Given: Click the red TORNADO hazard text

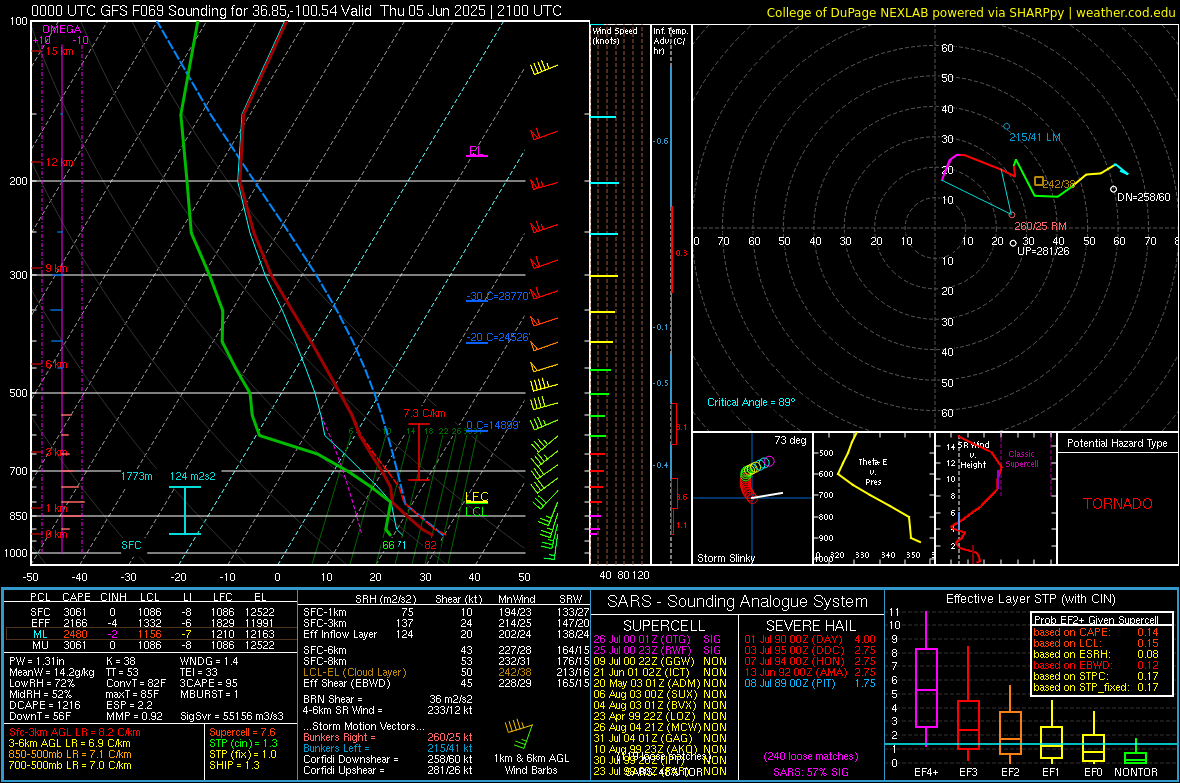Looking at the screenshot, I should 1118,504.
